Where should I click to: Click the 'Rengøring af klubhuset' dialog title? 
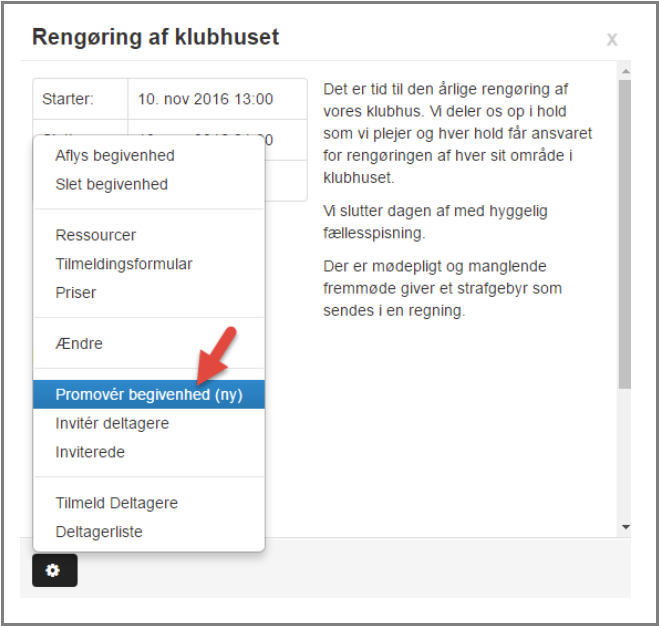click(x=155, y=38)
